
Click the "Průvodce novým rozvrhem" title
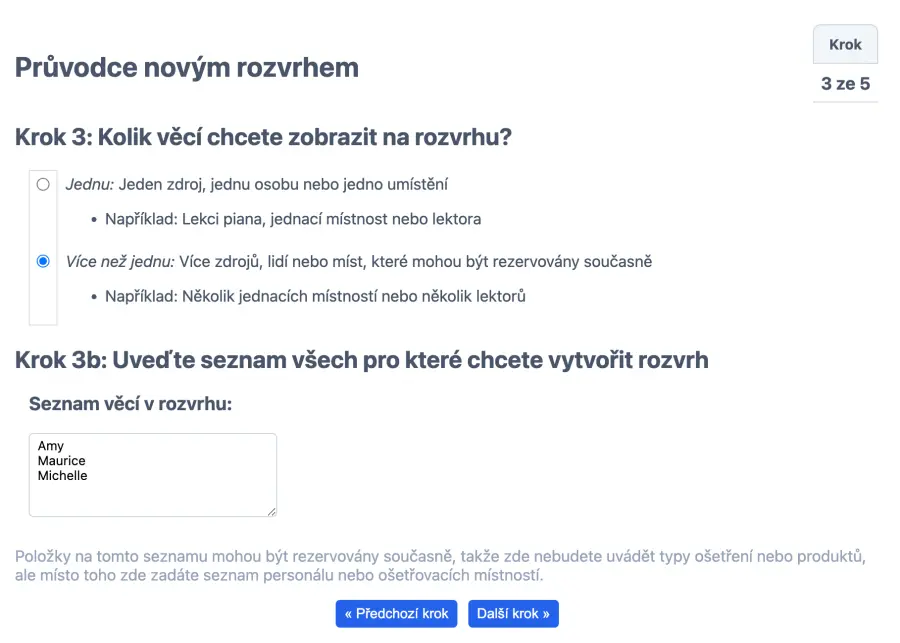(x=187, y=68)
